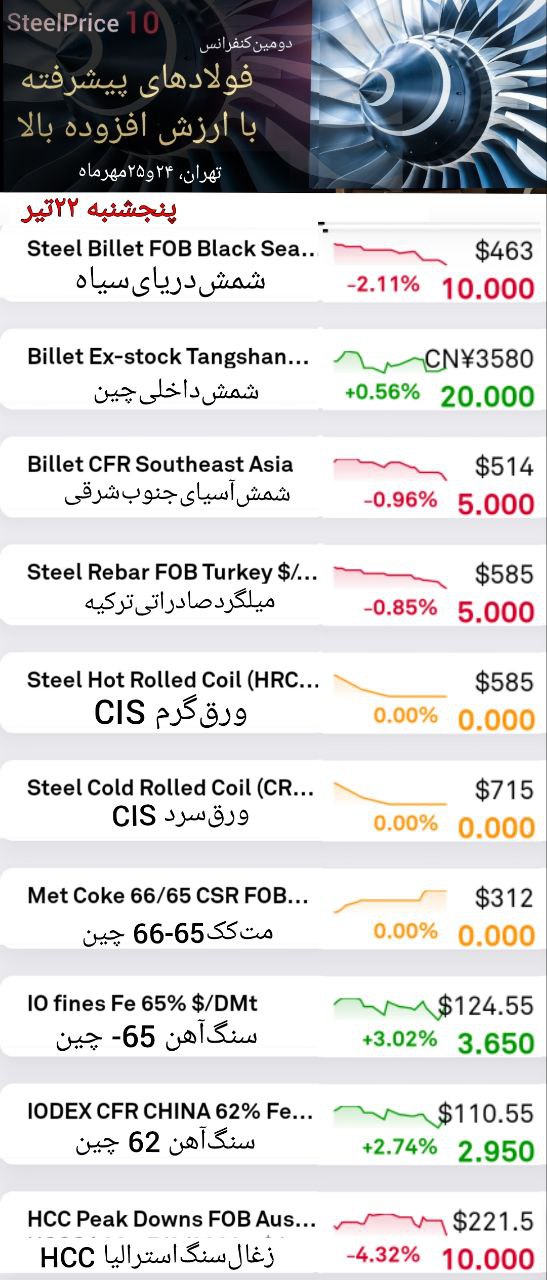Image resolution: width=547 pixels, height=1280 pixels.
Task: Click the green Tangshan billet sparkline chart
Action: tap(389, 360)
